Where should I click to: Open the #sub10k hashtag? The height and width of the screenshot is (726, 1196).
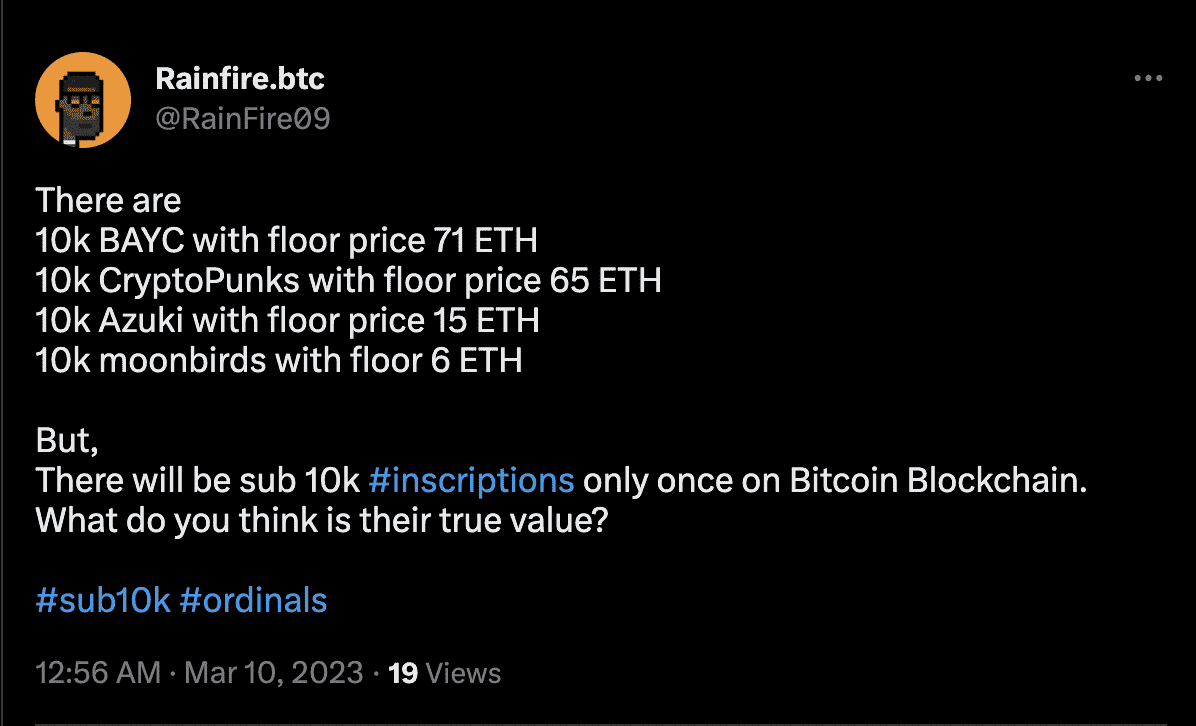click(103, 600)
